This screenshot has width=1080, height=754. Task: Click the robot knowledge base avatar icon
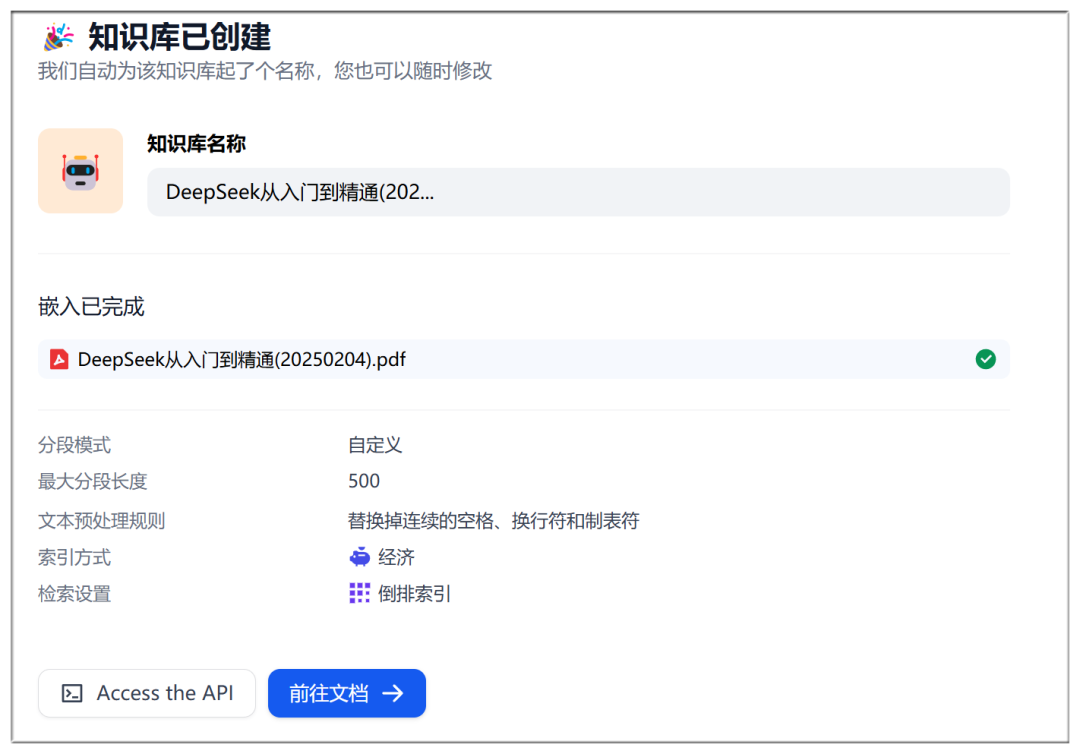point(81,171)
